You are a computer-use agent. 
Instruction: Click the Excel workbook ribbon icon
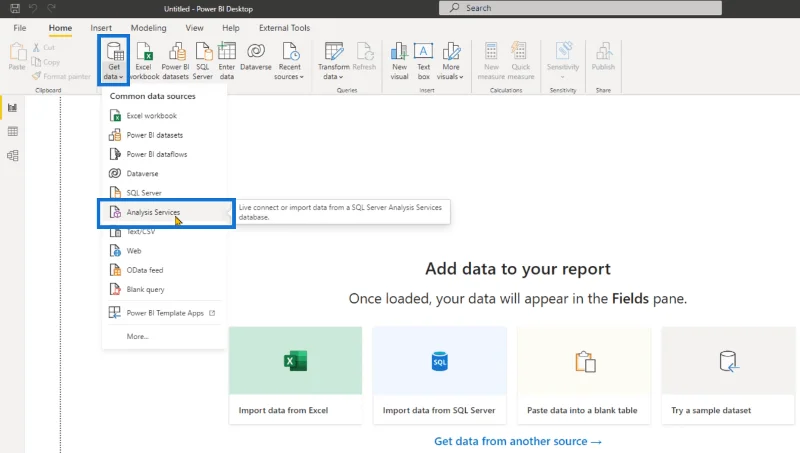(144, 61)
